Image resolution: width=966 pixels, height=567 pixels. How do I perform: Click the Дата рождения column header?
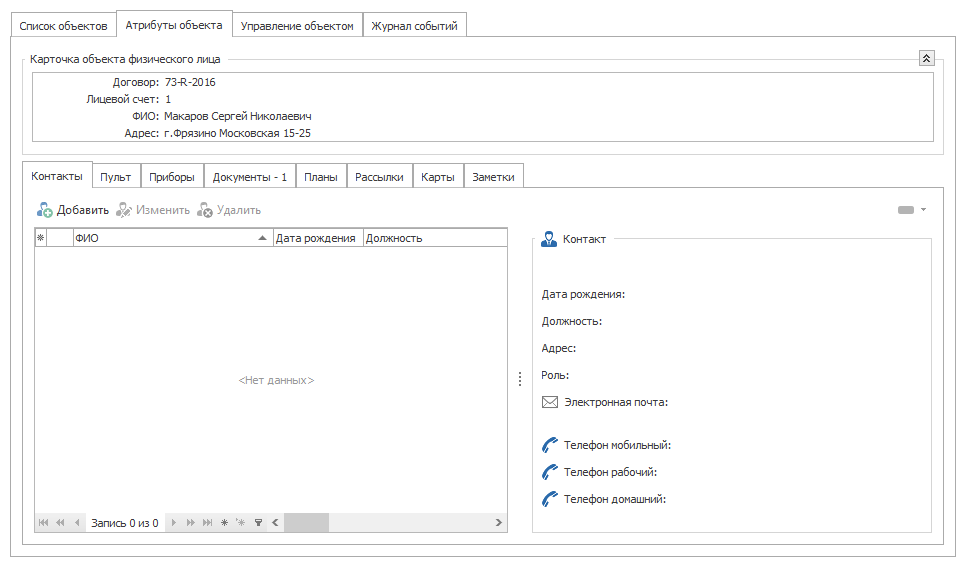318,238
